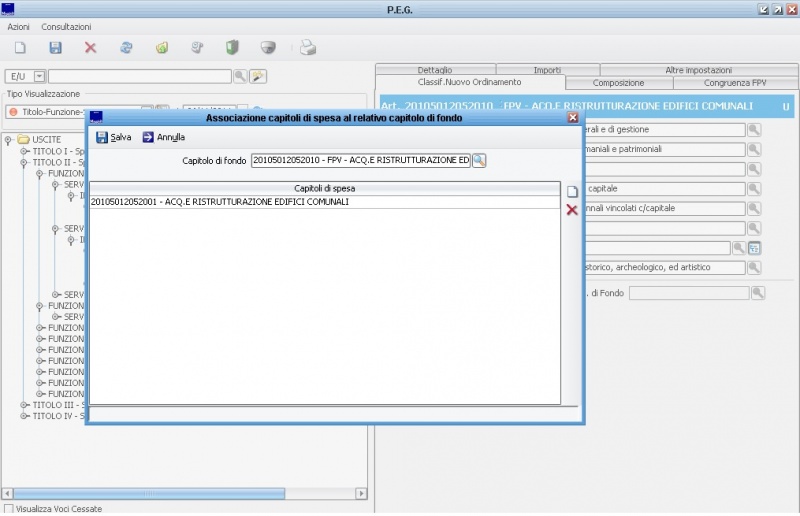Click the green-yellow folder icon in toolbar
This screenshot has height=516, width=800.
point(162,48)
